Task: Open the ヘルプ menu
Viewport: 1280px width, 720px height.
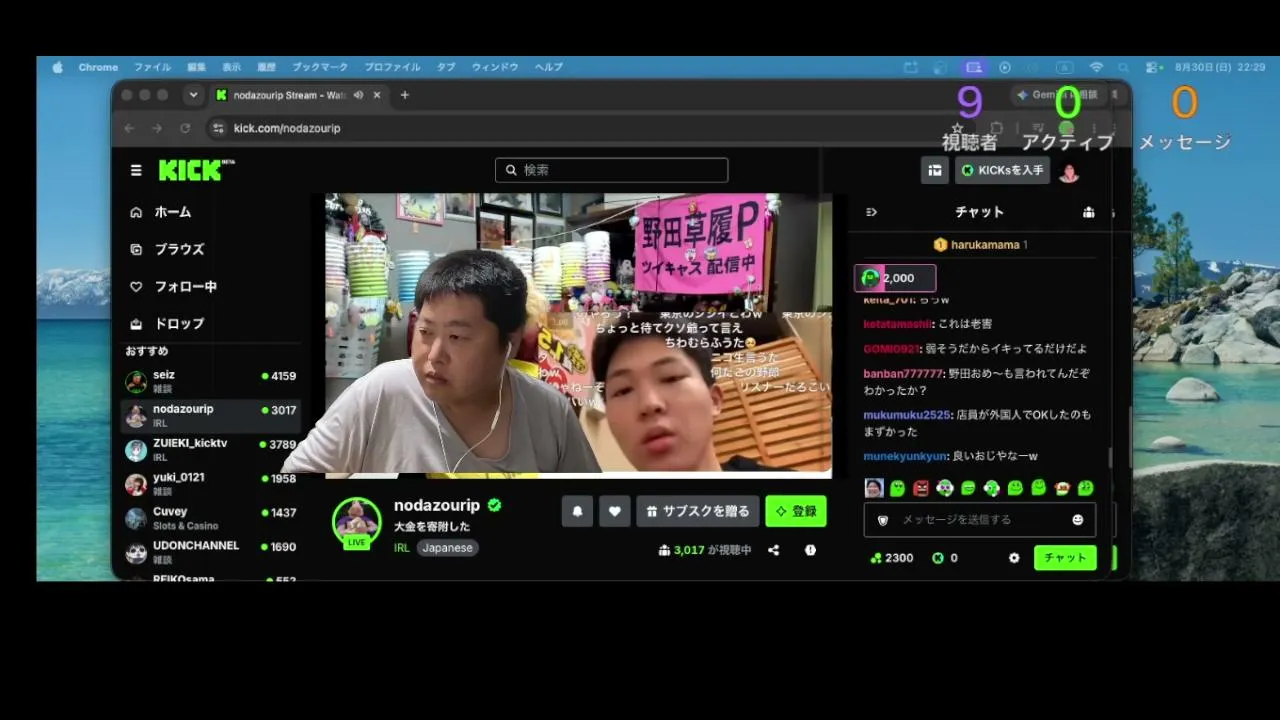Action: (549, 67)
